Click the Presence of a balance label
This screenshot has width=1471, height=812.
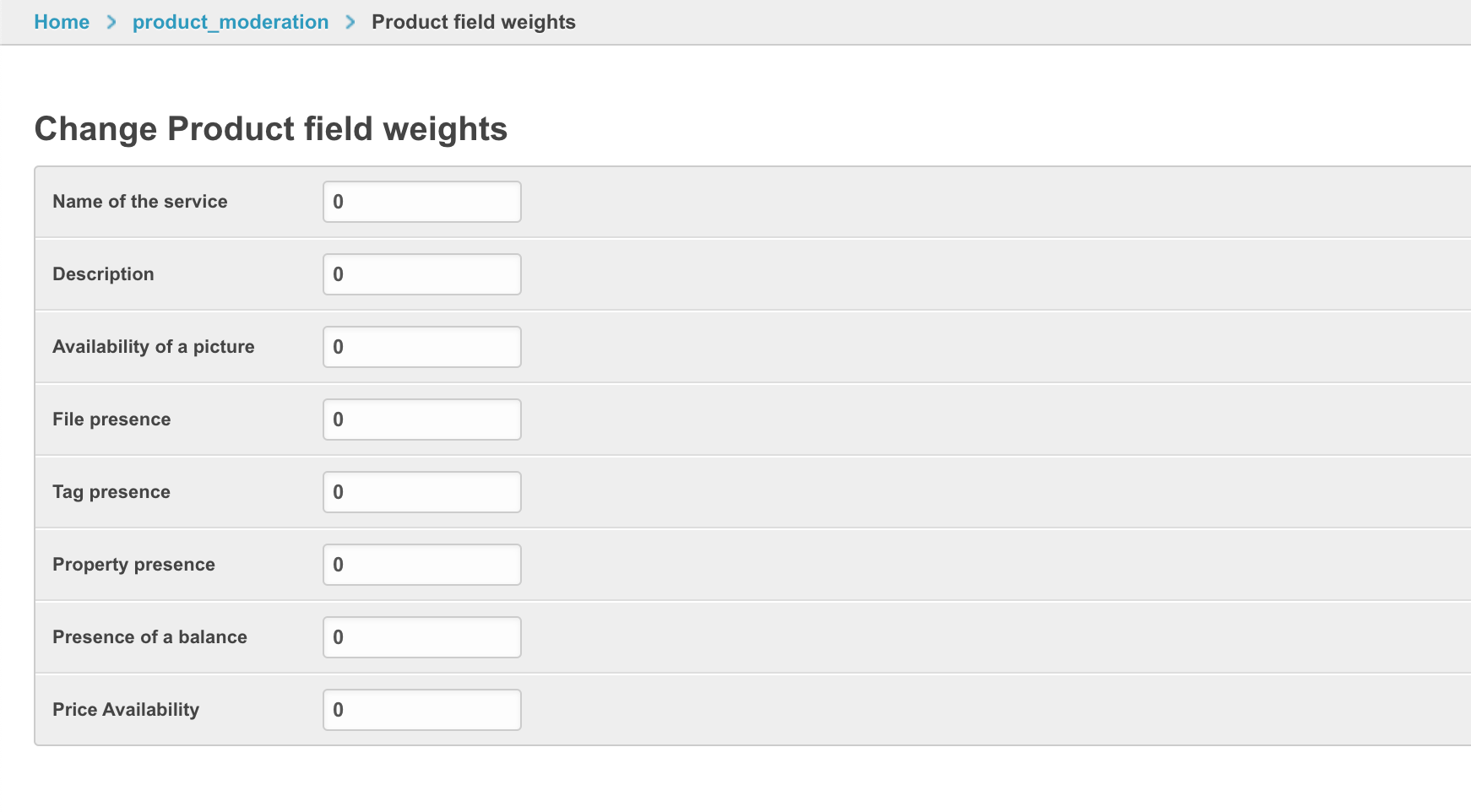[149, 637]
